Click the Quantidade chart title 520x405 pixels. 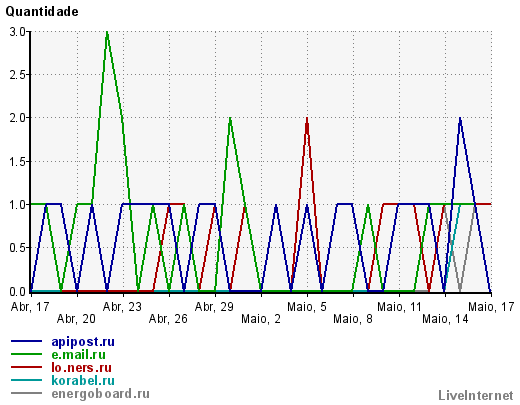pyautogui.click(x=42, y=12)
